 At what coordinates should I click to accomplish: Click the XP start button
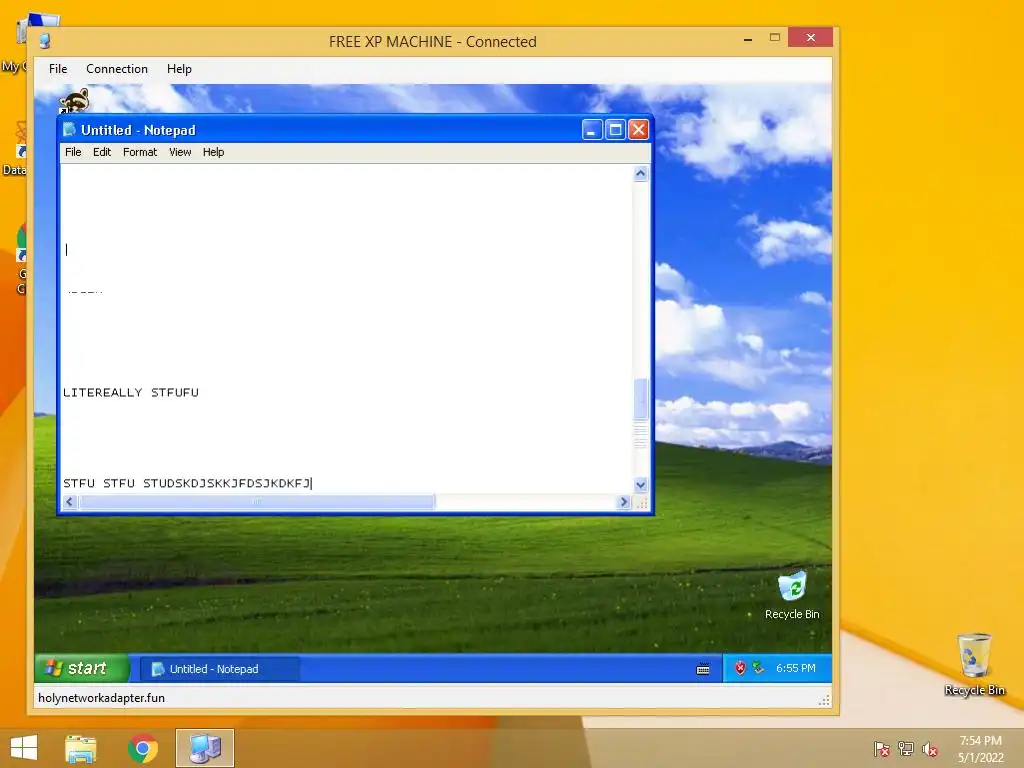82,668
